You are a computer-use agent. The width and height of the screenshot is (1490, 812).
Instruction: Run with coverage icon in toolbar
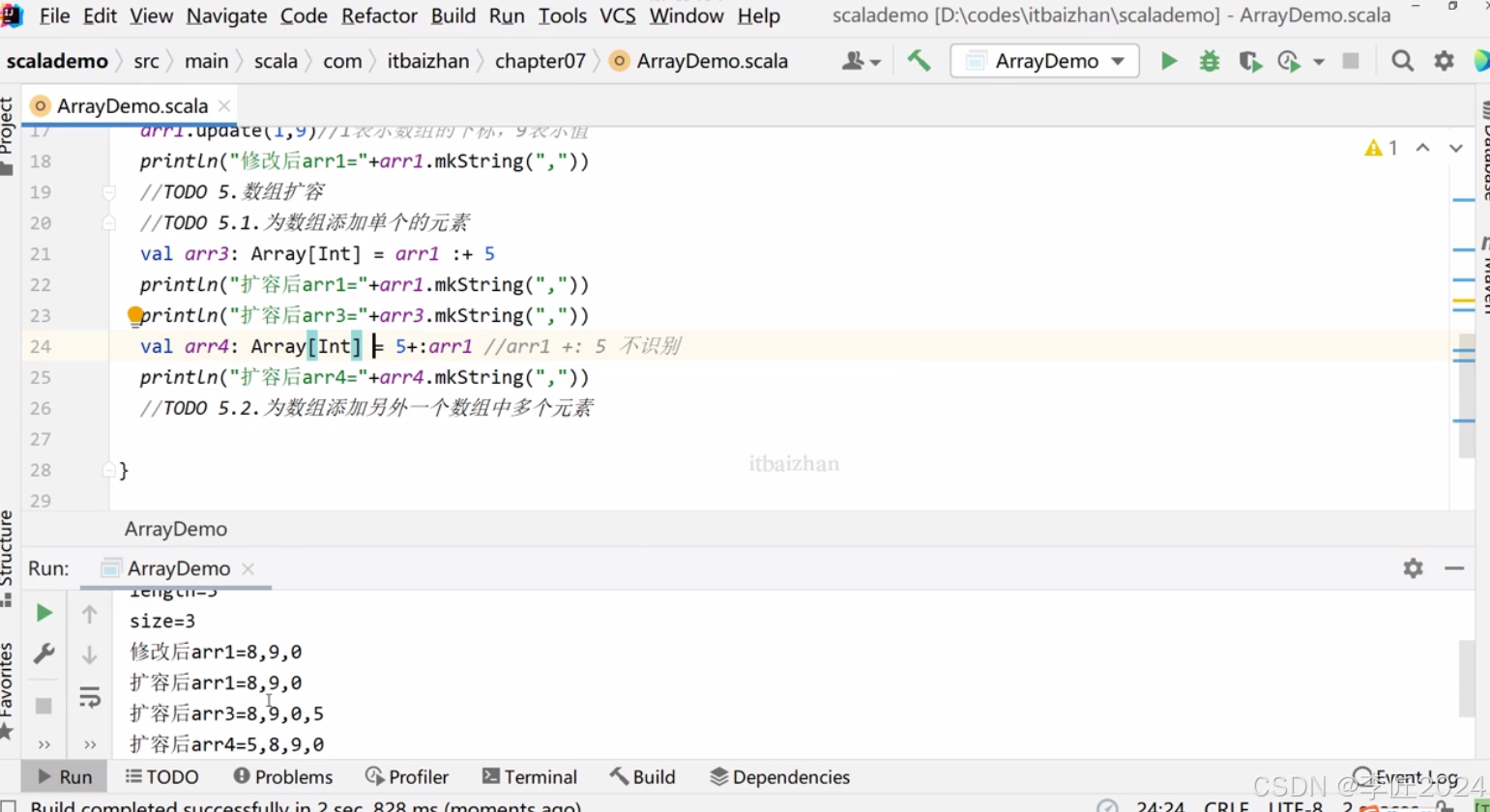pyautogui.click(x=1250, y=61)
